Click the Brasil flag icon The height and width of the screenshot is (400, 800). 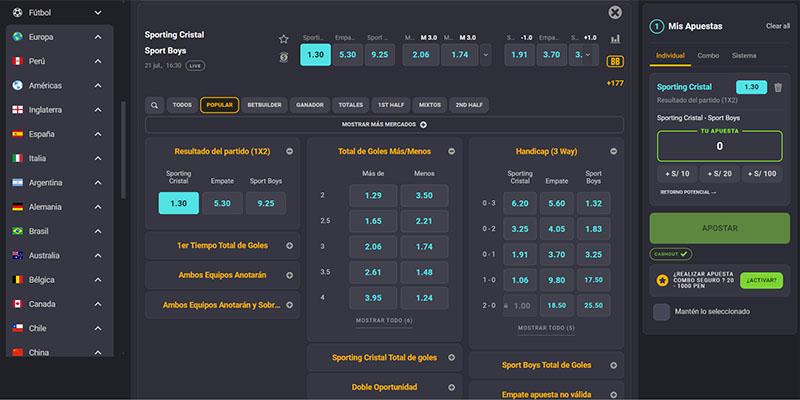[x=18, y=231]
